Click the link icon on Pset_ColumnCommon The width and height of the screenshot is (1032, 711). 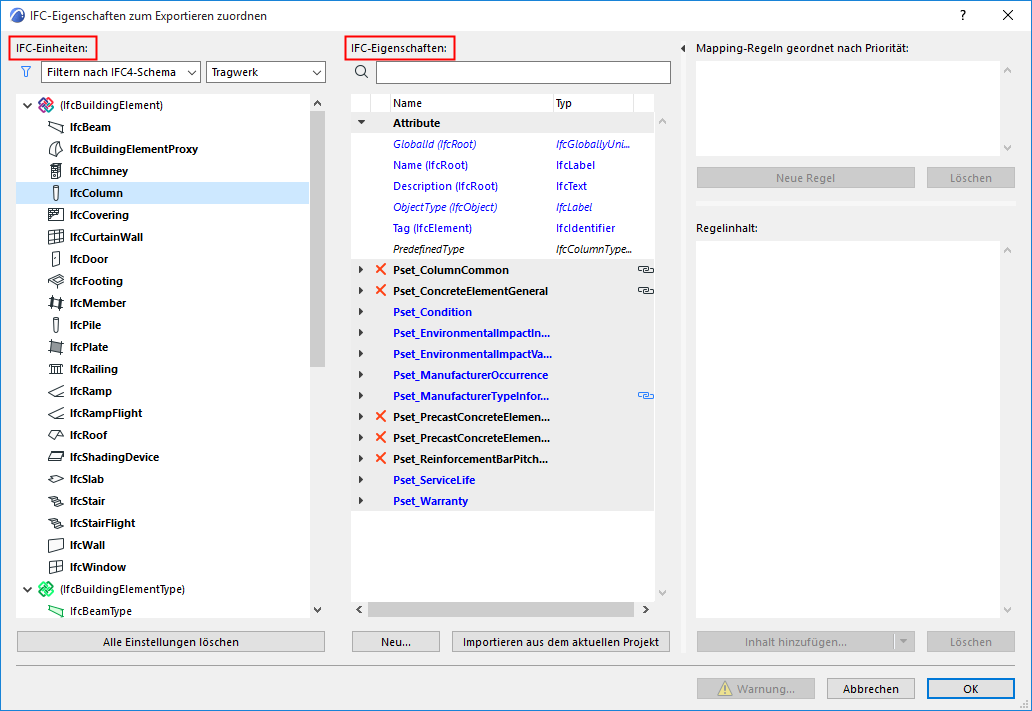[646, 269]
